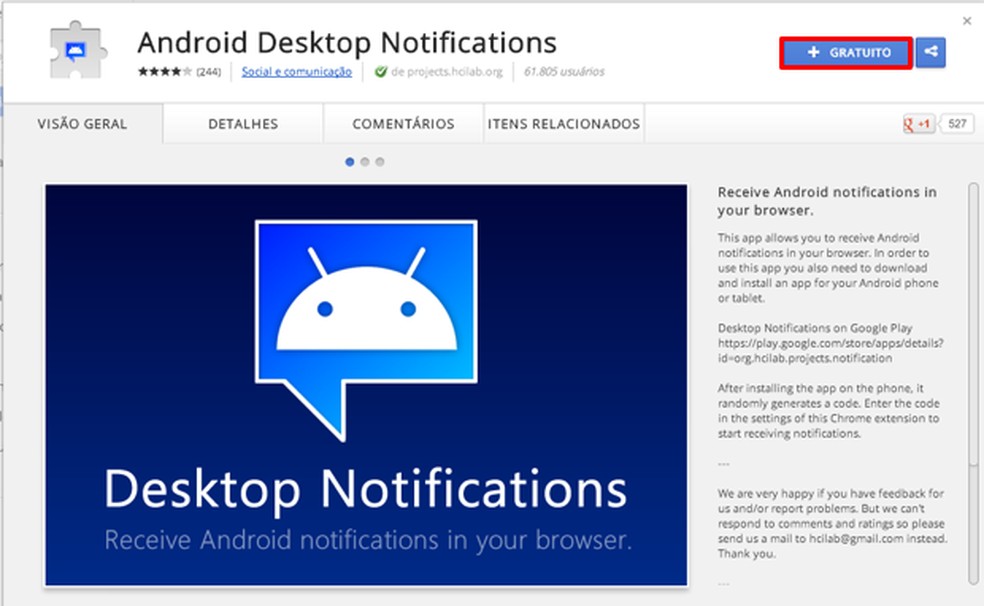The image size is (984, 606).
Task: Open the DETALHES tab
Action: 243,124
